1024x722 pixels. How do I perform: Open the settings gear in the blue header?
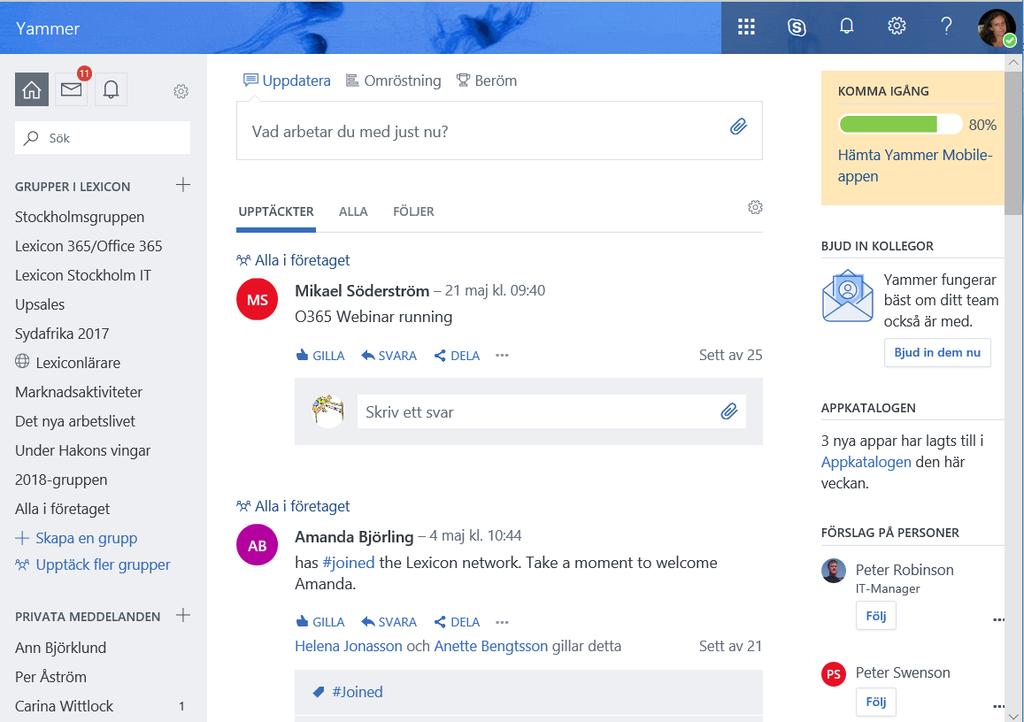point(896,26)
